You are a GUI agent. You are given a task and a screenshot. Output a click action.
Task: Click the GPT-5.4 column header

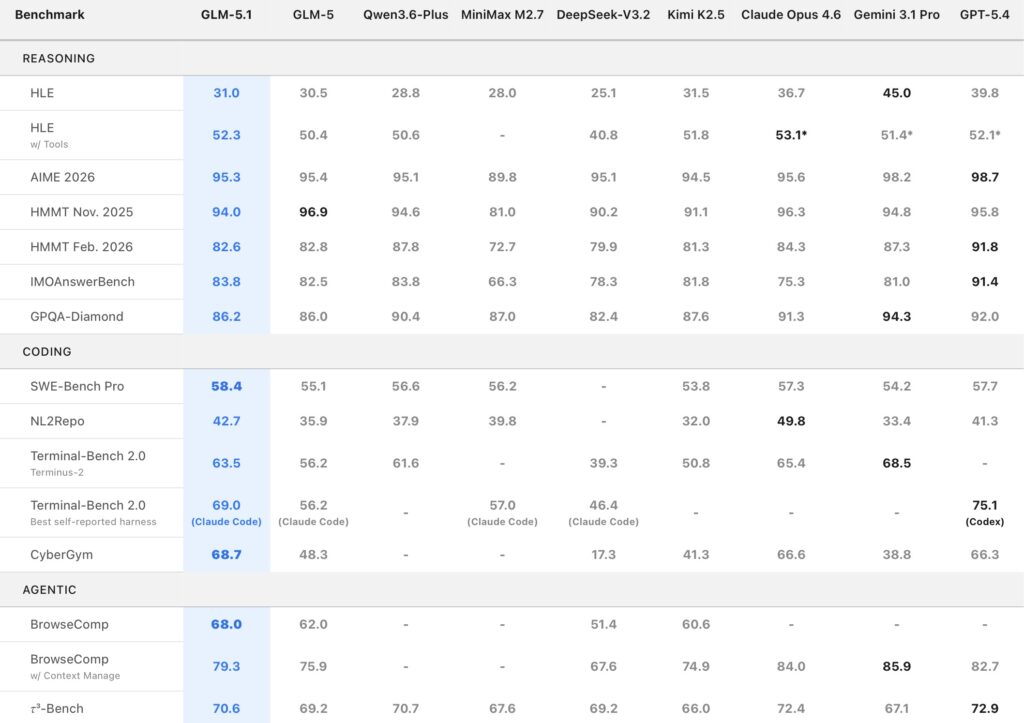(984, 15)
